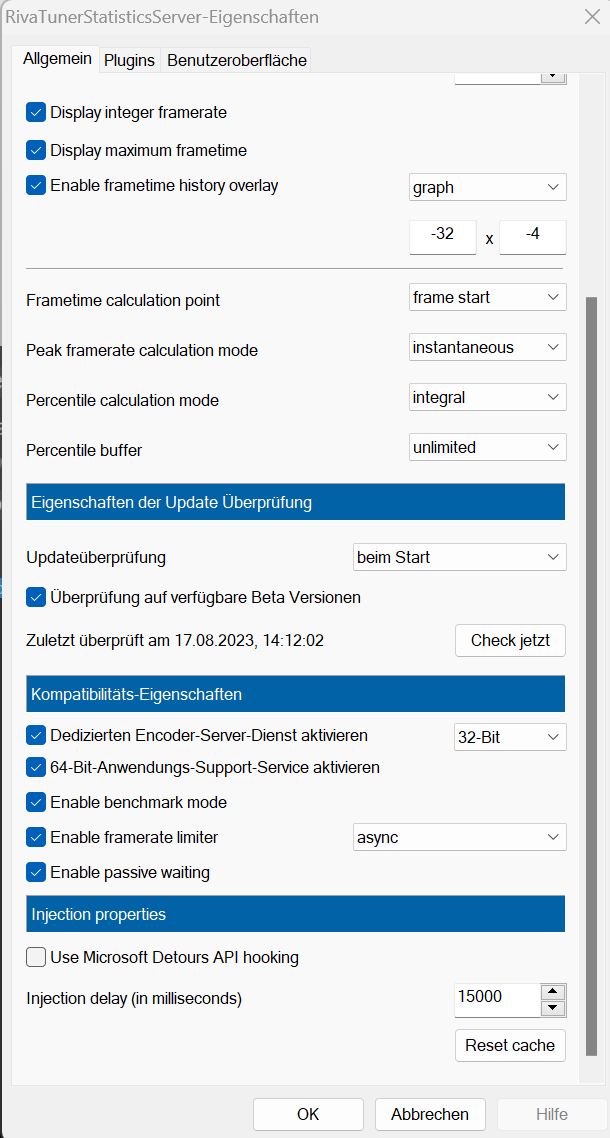Viewport: 610px width, 1138px height.
Task: Click the Updateüberprüfung label
Action: [x=96, y=558]
